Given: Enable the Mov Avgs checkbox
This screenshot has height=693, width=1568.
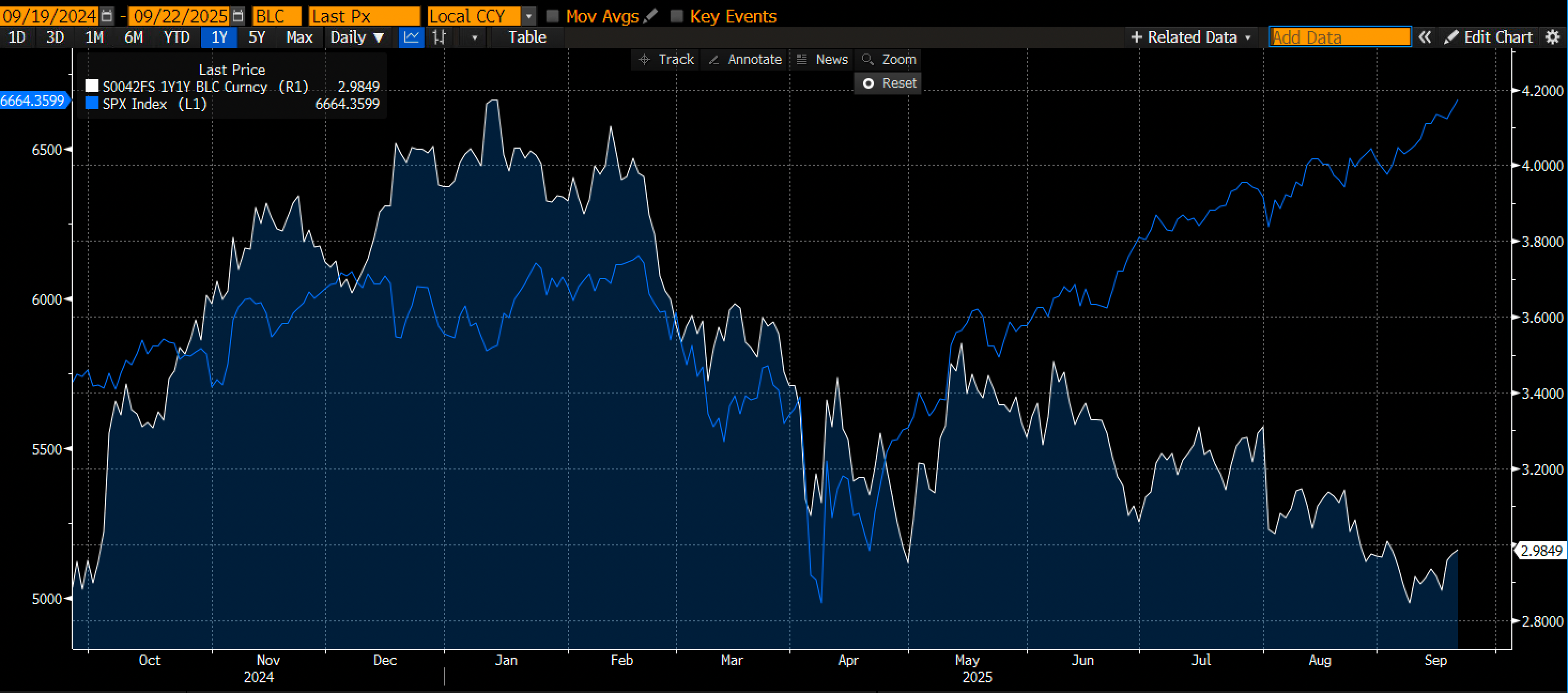Looking at the screenshot, I should (x=552, y=16).
